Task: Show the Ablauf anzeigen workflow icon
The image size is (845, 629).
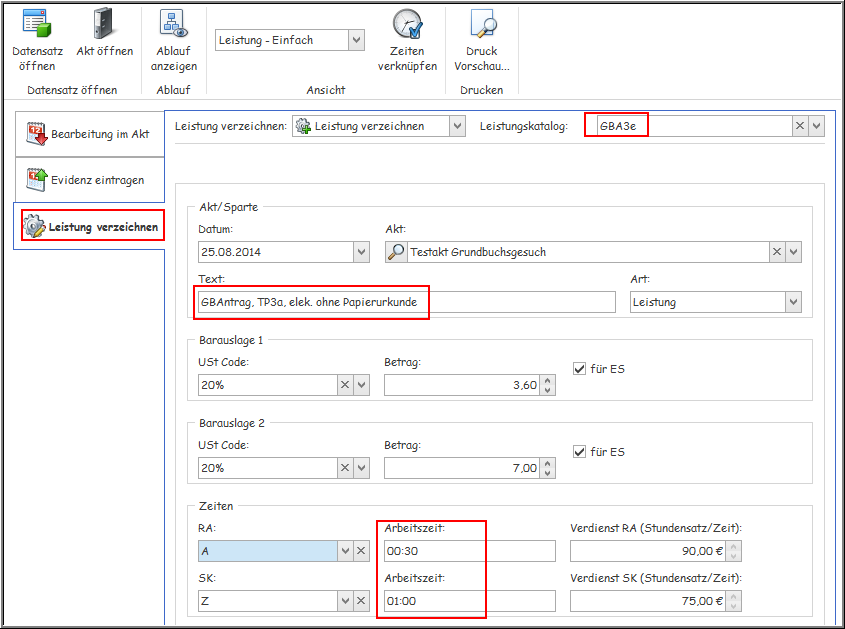Action: click(x=174, y=23)
